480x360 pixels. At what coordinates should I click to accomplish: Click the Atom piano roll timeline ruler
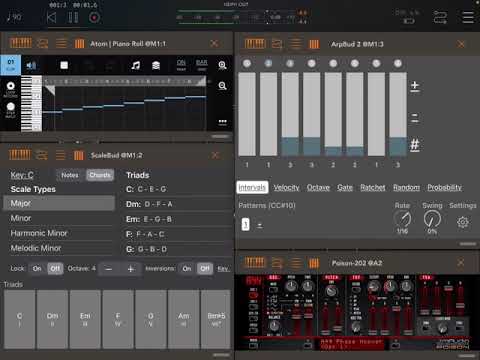(125, 81)
